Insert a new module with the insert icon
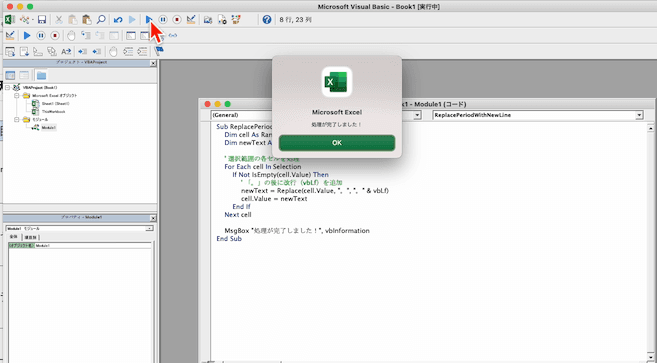This screenshot has height=363, width=657. coord(25,19)
